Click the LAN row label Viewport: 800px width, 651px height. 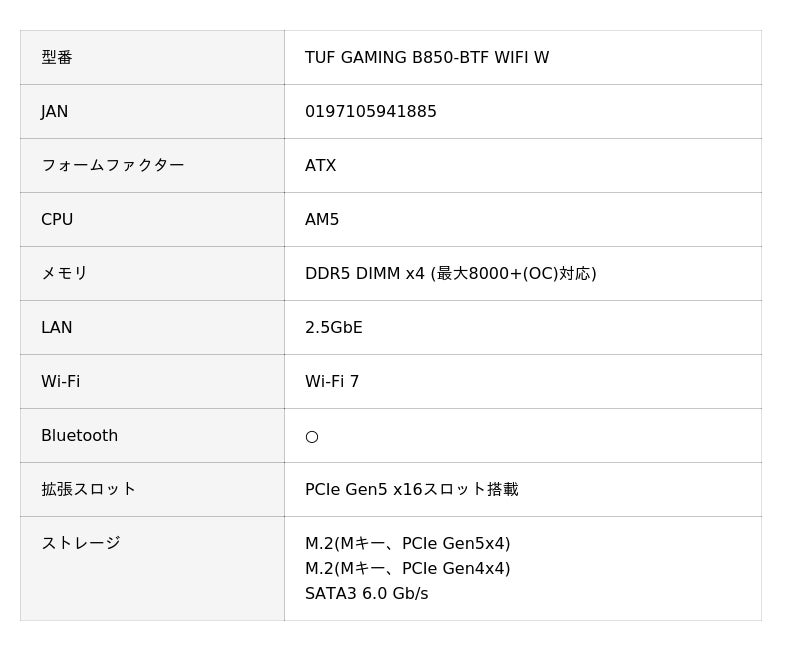tap(57, 328)
